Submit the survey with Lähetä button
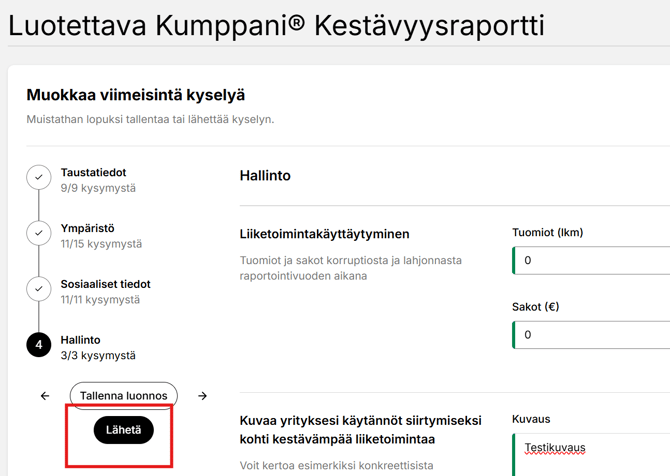670x476 pixels. (x=123, y=430)
